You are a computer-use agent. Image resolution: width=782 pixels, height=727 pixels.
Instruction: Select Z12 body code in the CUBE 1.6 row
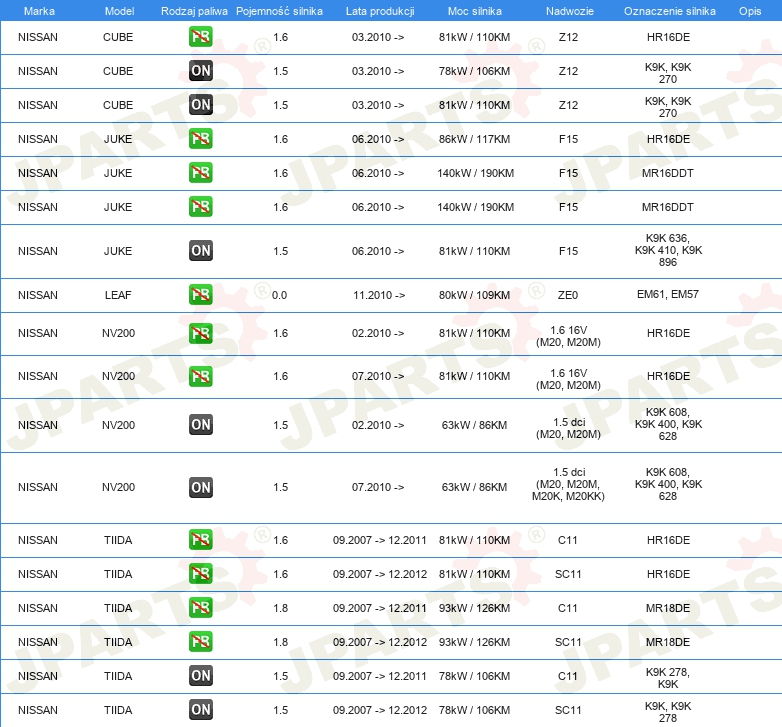coord(568,37)
